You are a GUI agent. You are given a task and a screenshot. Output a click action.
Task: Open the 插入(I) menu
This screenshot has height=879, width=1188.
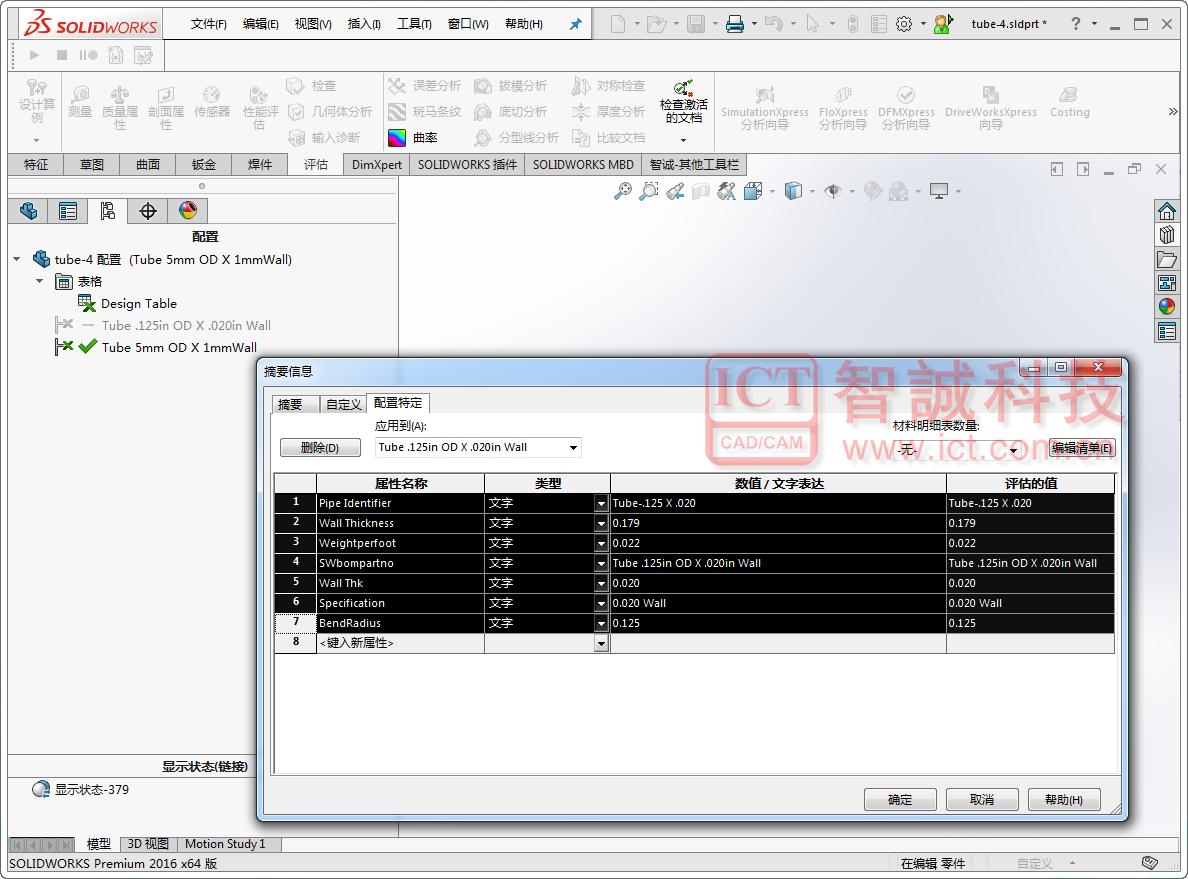(x=364, y=24)
